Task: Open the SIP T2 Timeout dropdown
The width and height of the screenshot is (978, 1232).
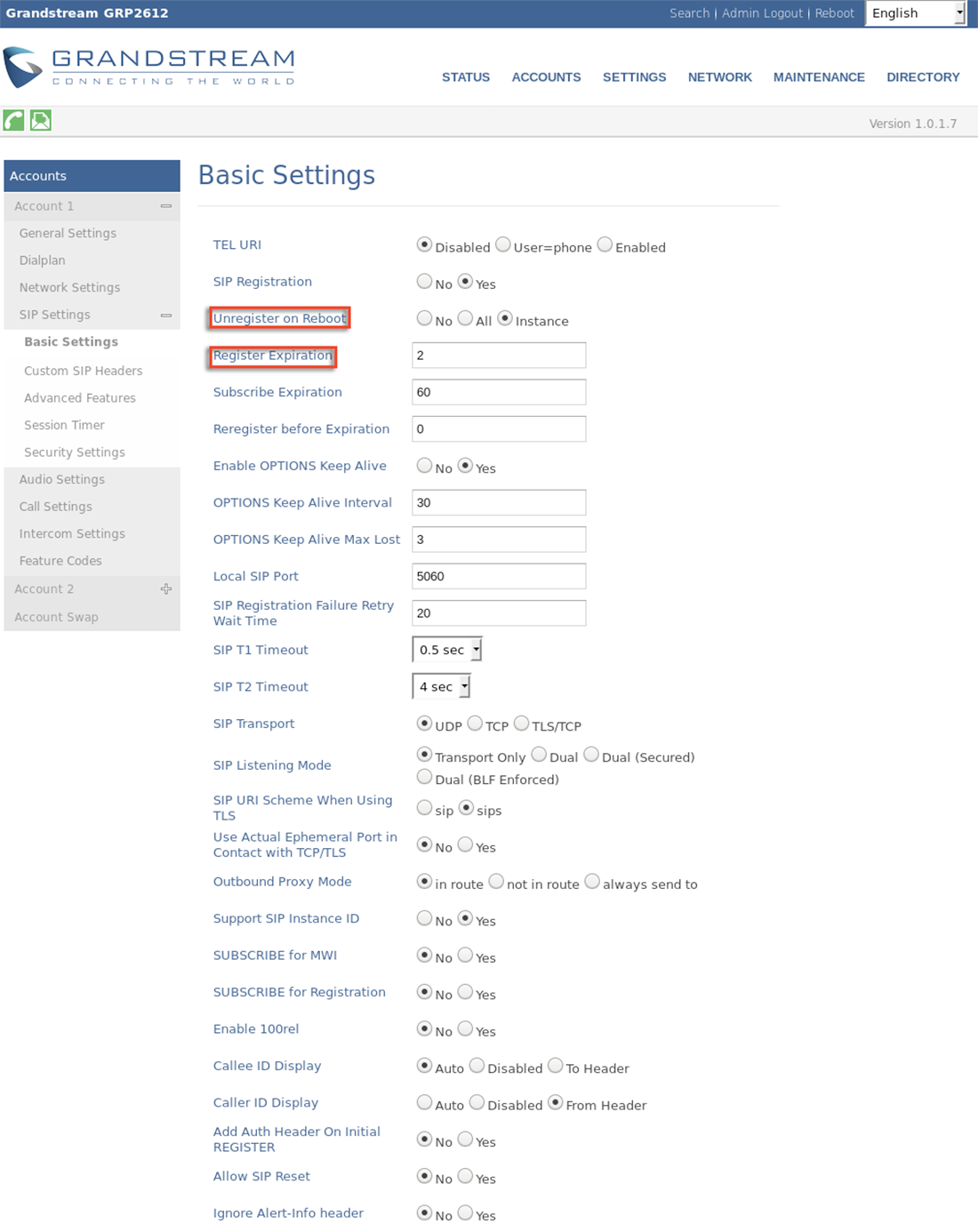Action: pyautogui.click(x=441, y=686)
